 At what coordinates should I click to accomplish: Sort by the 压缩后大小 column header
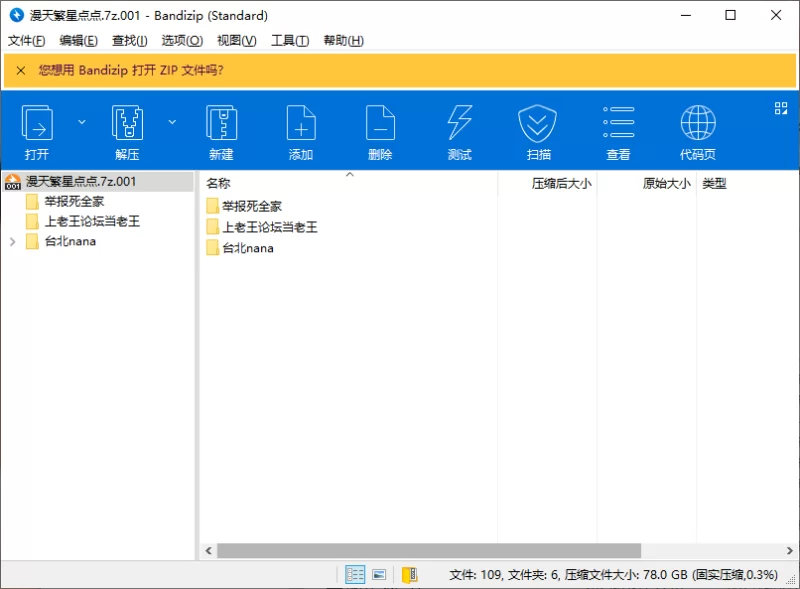(x=547, y=183)
